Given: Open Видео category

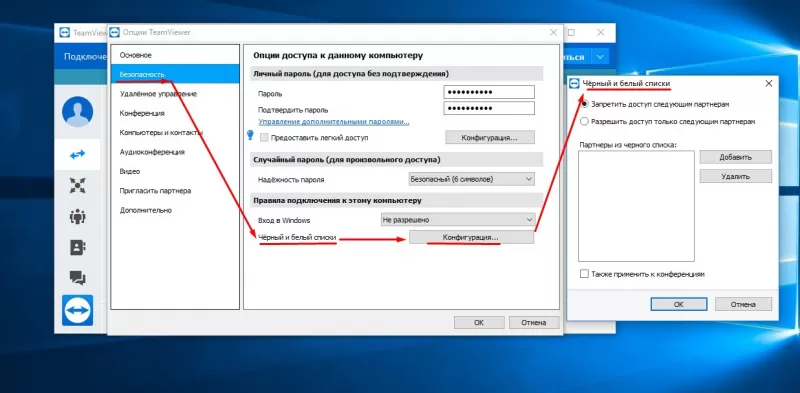Looking at the screenshot, I should (x=175, y=171).
